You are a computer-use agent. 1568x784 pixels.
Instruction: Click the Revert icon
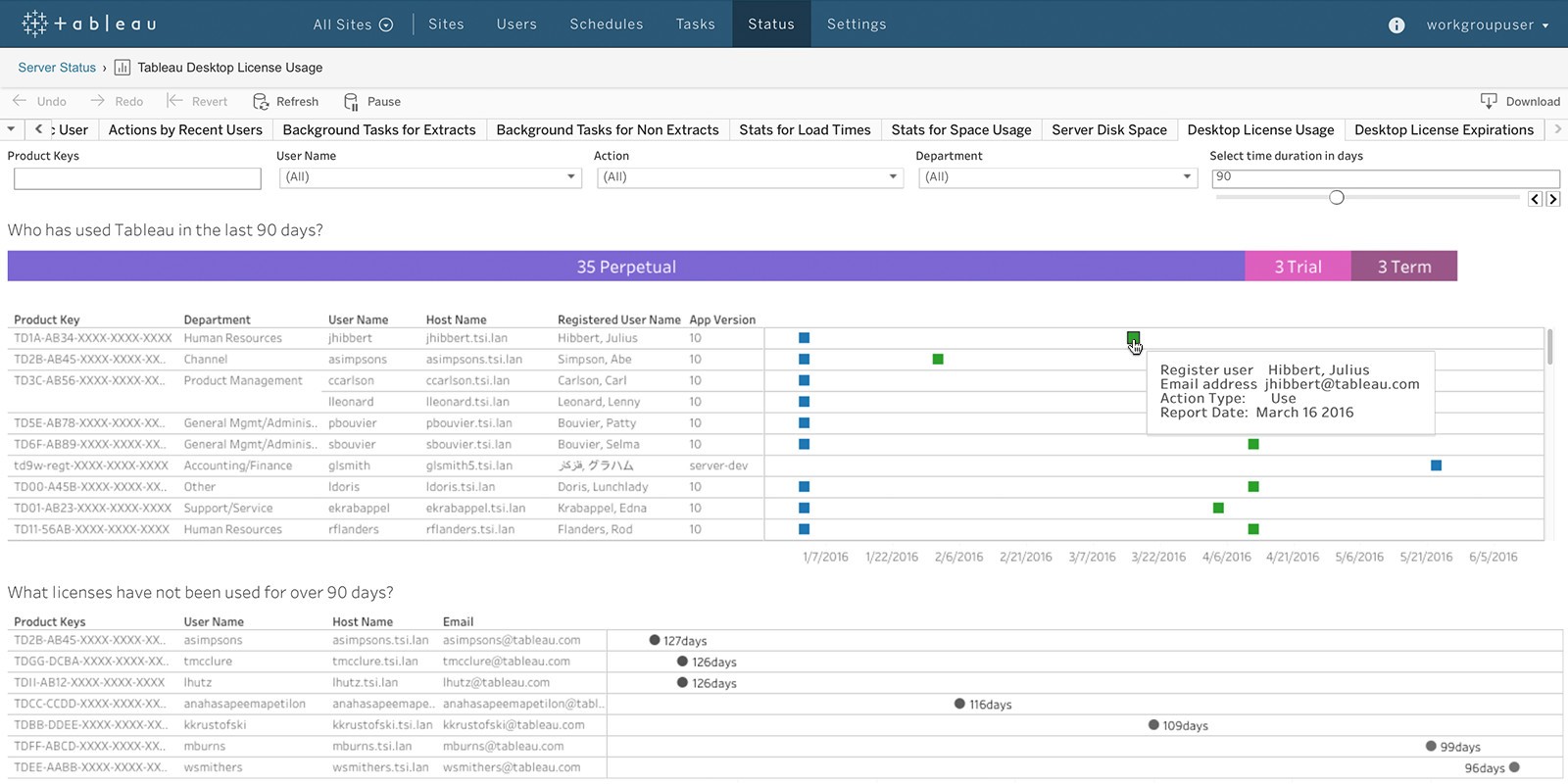coord(174,101)
